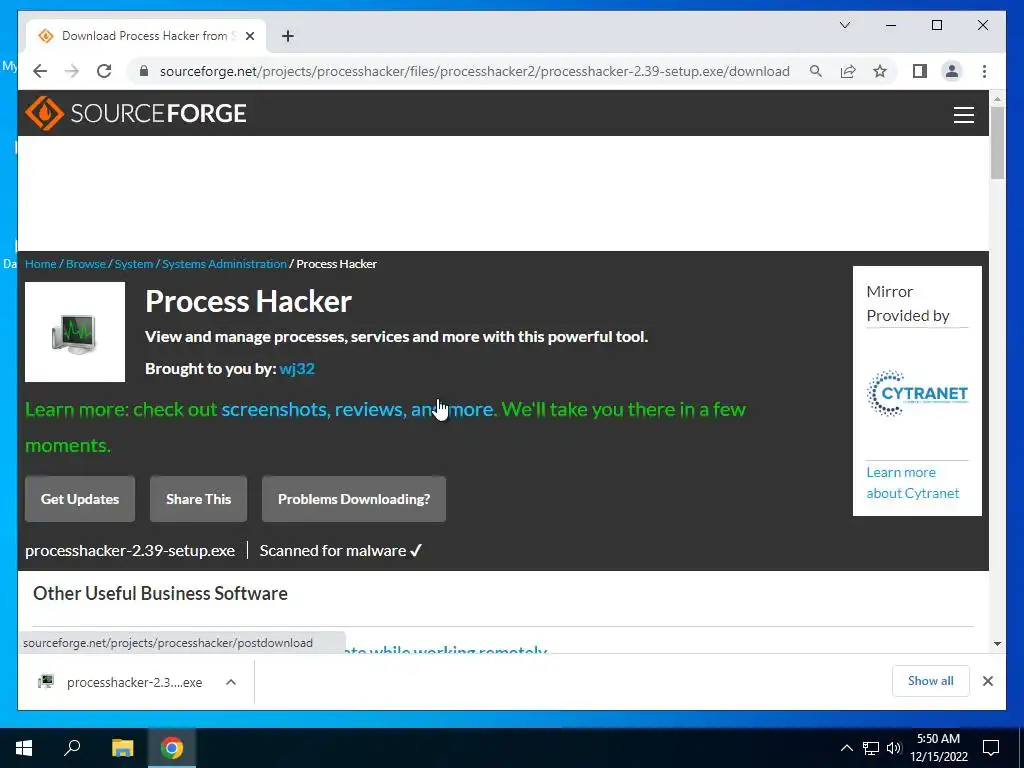Image resolution: width=1024 pixels, height=768 pixels.
Task: Open the notification center icon
Action: pyautogui.click(x=991, y=748)
